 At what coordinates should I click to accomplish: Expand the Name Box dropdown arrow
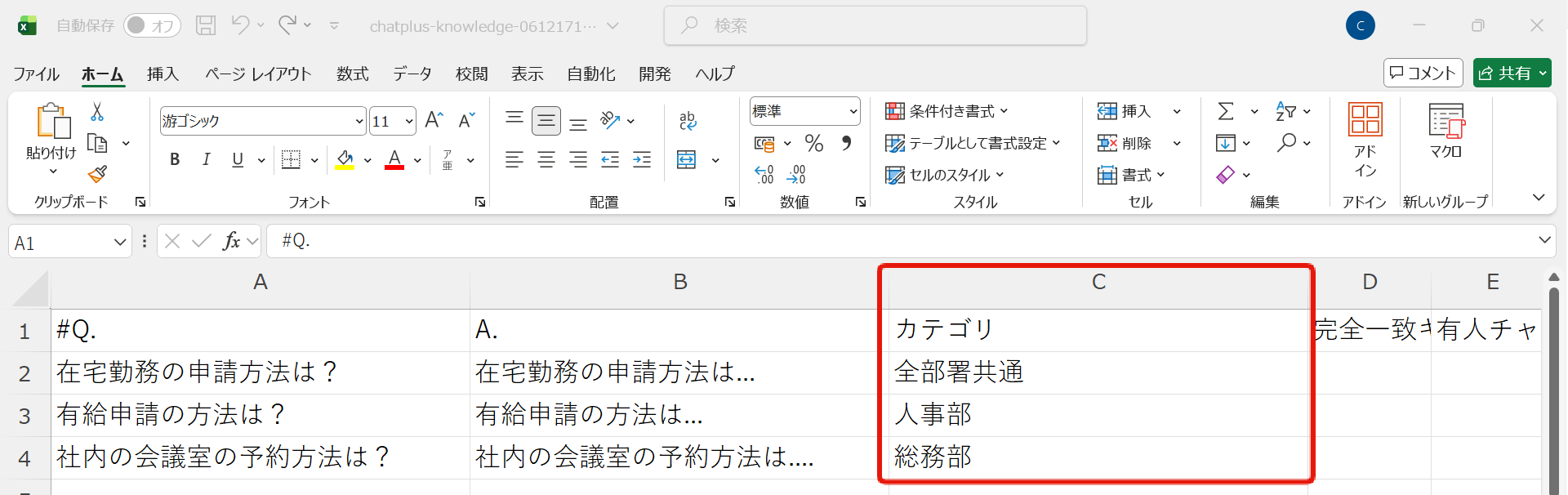[120, 243]
